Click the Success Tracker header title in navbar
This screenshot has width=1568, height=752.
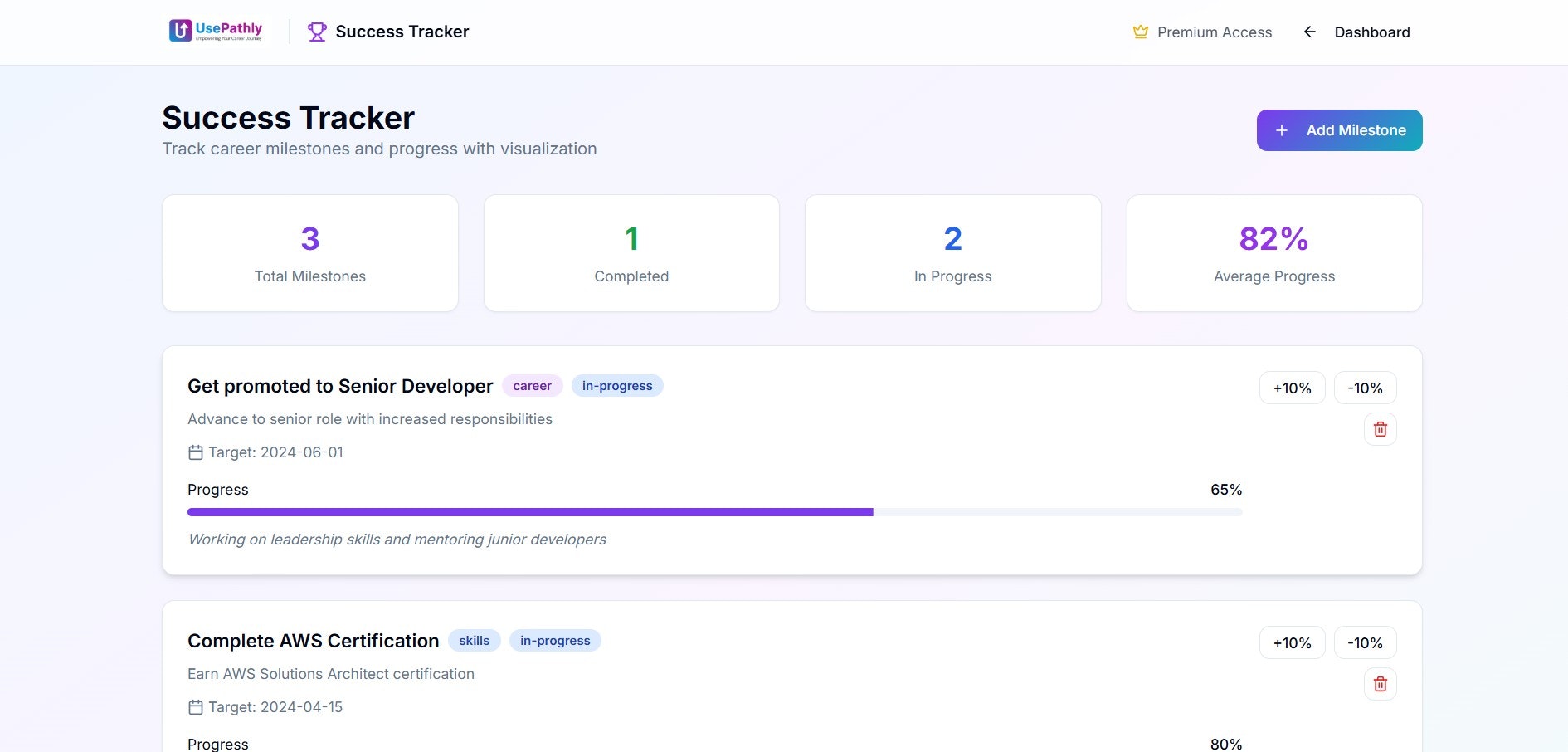pos(402,32)
